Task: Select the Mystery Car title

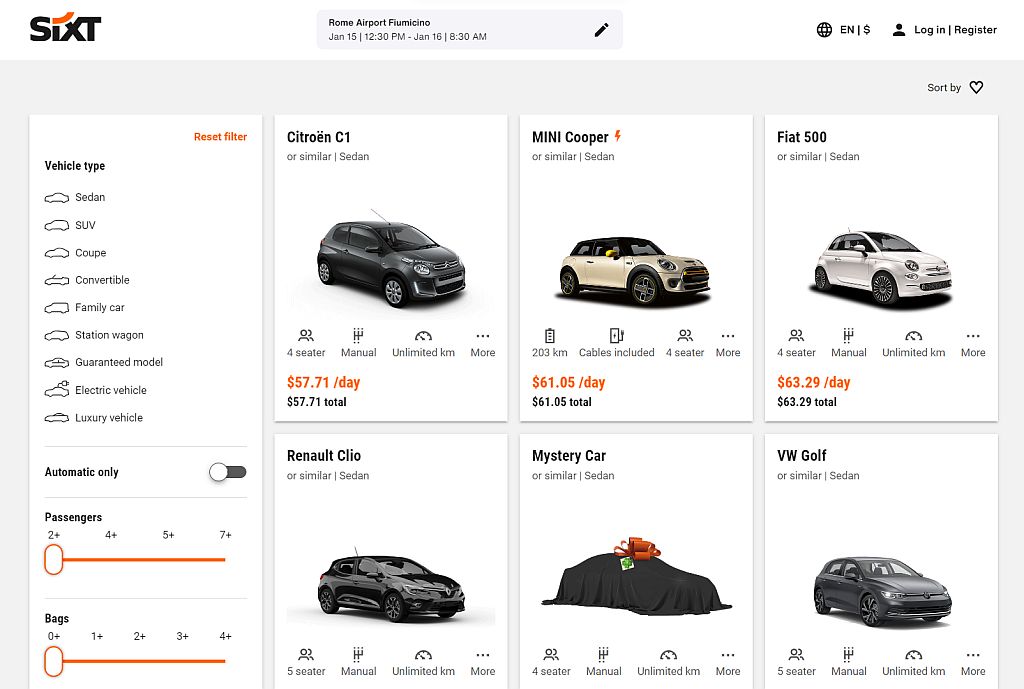Action: [x=569, y=455]
